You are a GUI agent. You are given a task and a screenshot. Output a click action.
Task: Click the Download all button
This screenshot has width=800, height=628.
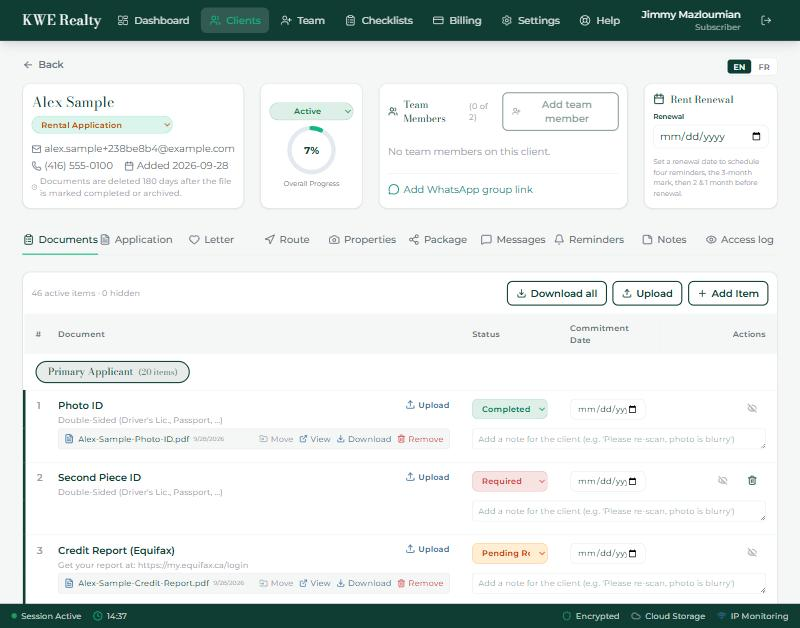point(557,293)
